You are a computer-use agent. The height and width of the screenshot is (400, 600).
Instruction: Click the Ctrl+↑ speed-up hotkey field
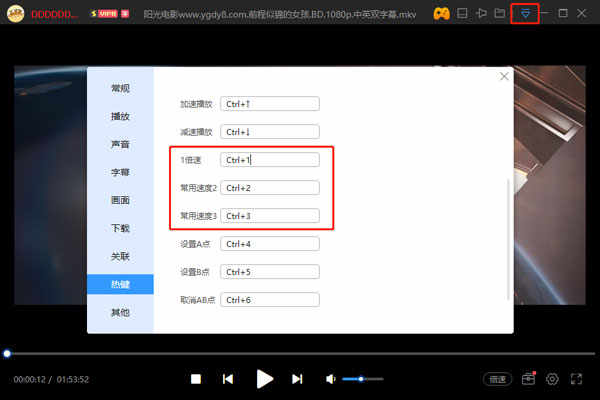coord(270,104)
